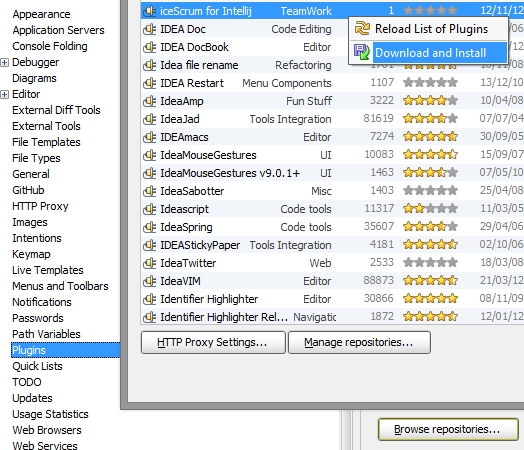
Task: Click the plugin icon next to IdeaJad
Action: (149, 119)
